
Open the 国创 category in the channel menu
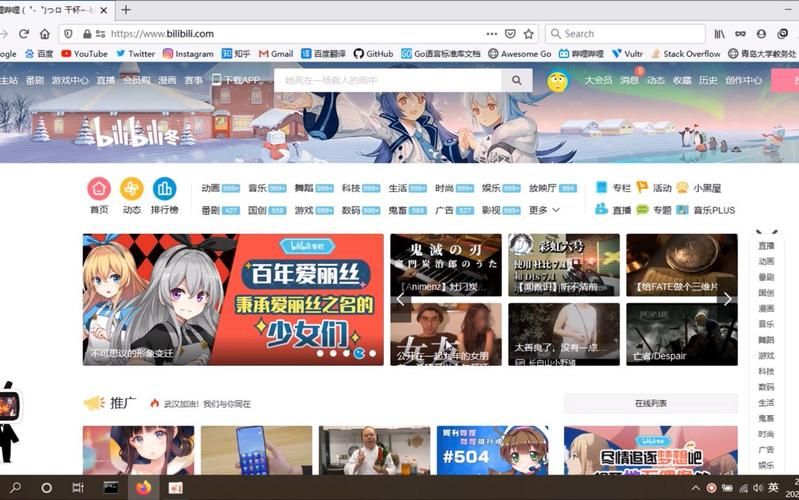click(267, 210)
